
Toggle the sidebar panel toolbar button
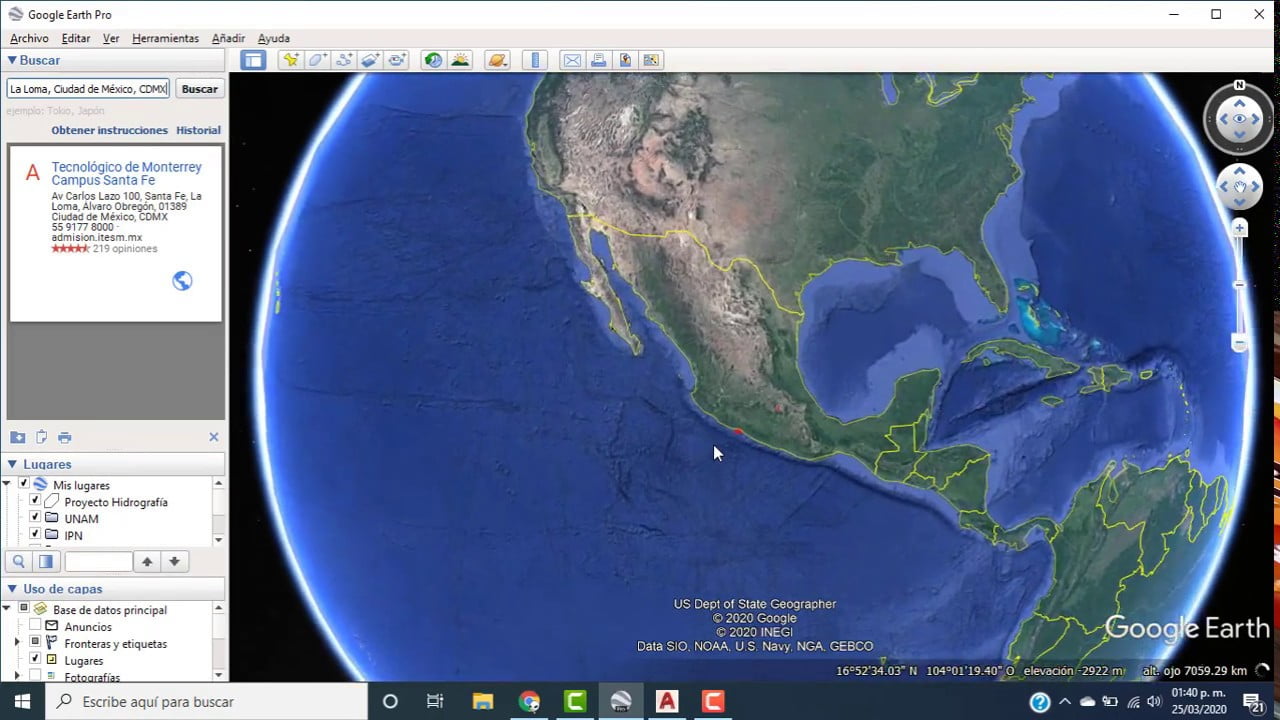point(253,60)
